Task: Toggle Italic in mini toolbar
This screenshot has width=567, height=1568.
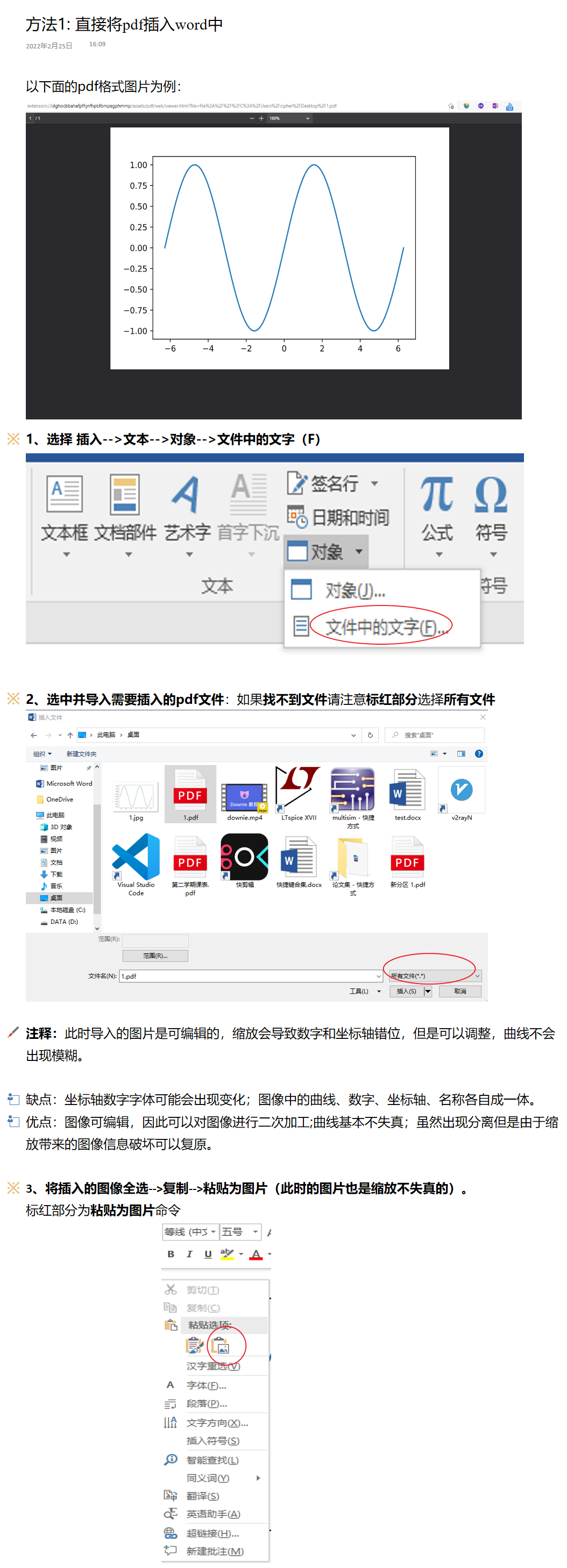Action: (189, 1254)
